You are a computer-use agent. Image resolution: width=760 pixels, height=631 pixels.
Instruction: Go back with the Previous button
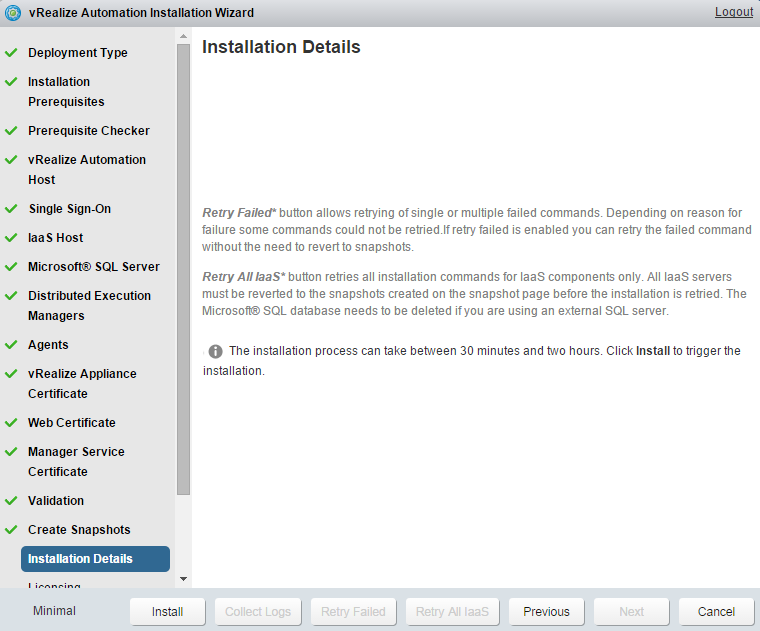click(546, 612)
